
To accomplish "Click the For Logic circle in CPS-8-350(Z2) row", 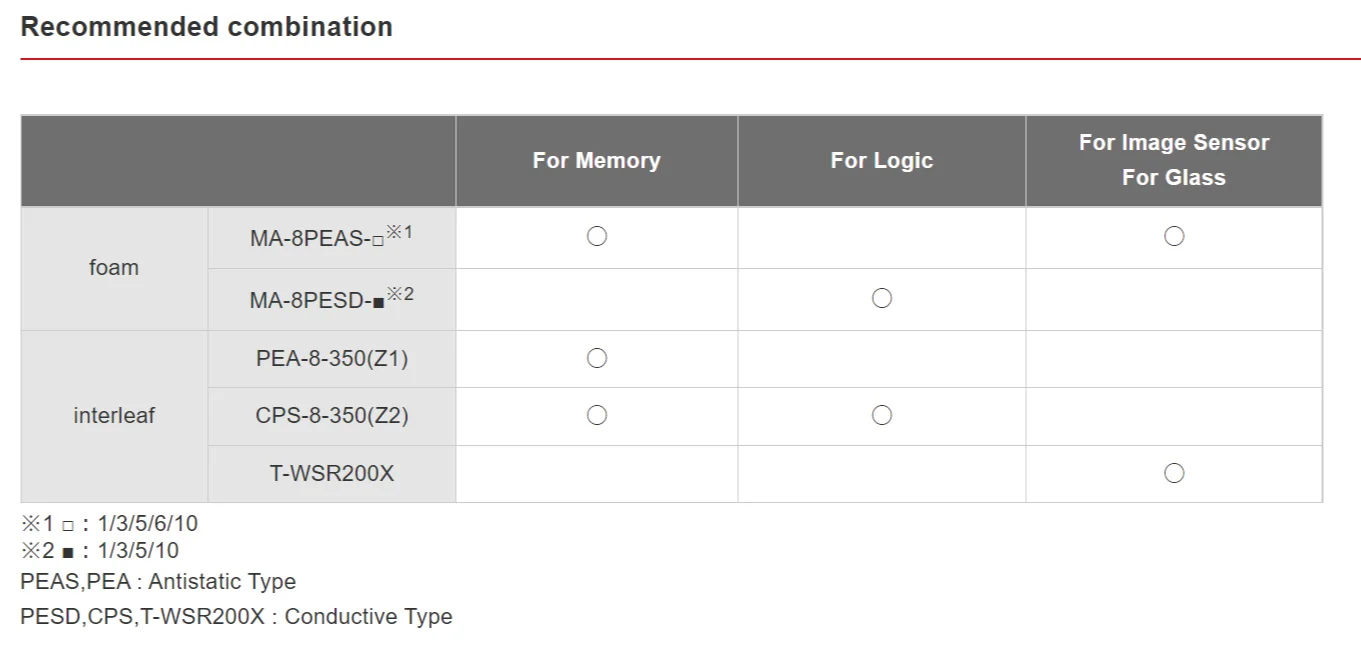I will 881,415.
